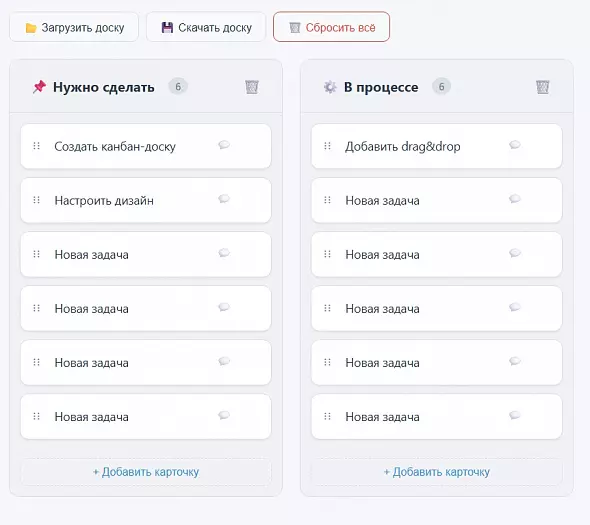590x525 pixels.
Task: Open the Добавить drag&drop card text
Action: (x=403, y=146)
